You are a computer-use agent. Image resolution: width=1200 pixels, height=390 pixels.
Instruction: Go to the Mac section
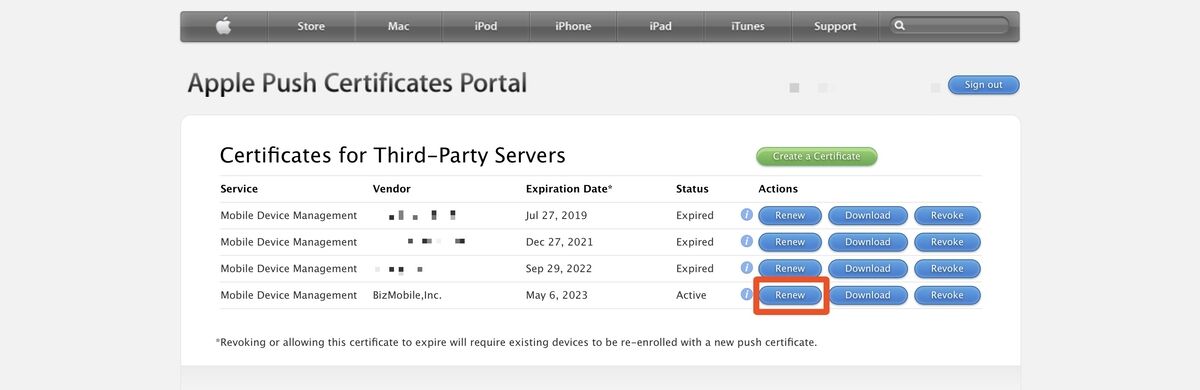(x=399, y=26)
